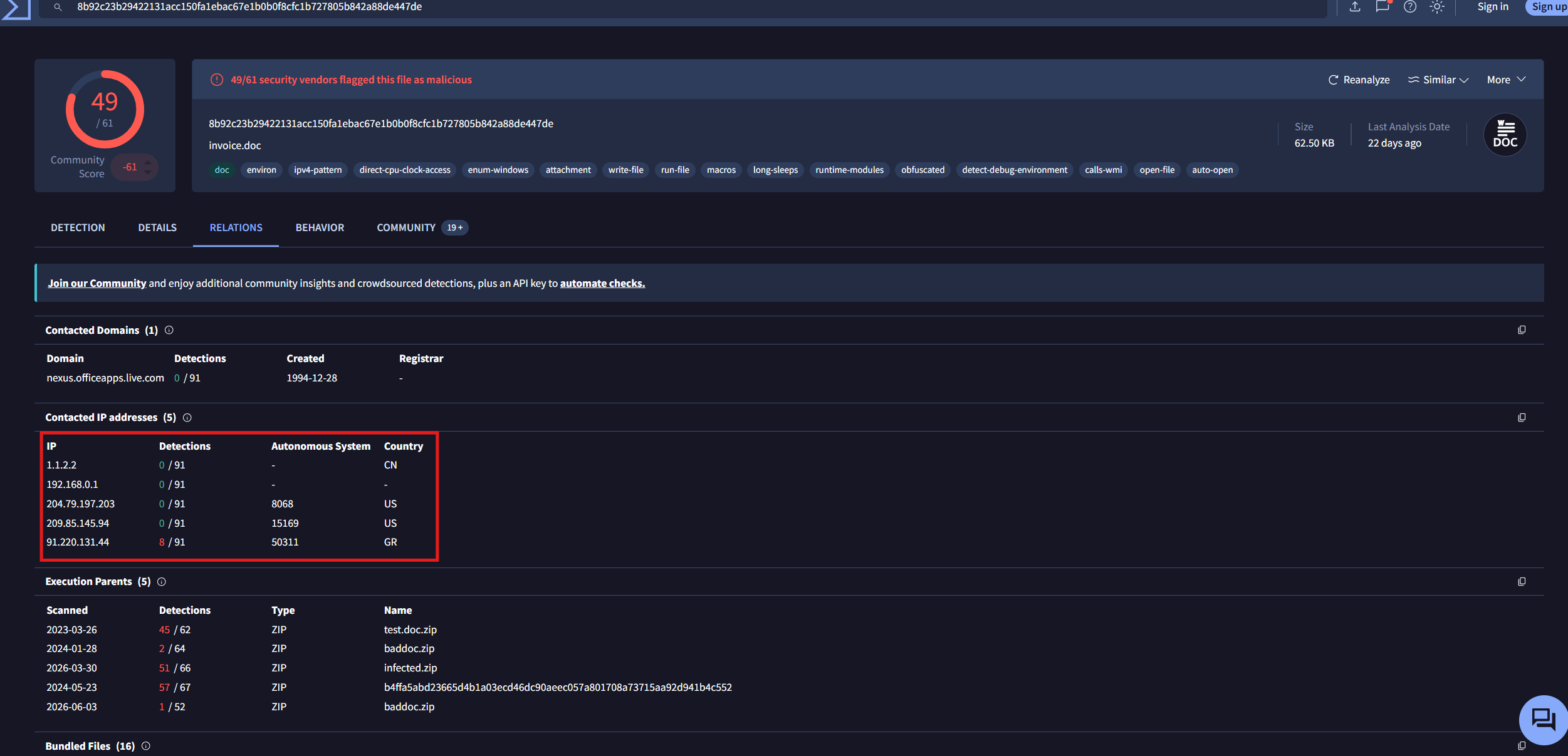This screenshot has height=756, width=1568.
Task: Switch to the DETAILS tab
Action: (157, 227)
